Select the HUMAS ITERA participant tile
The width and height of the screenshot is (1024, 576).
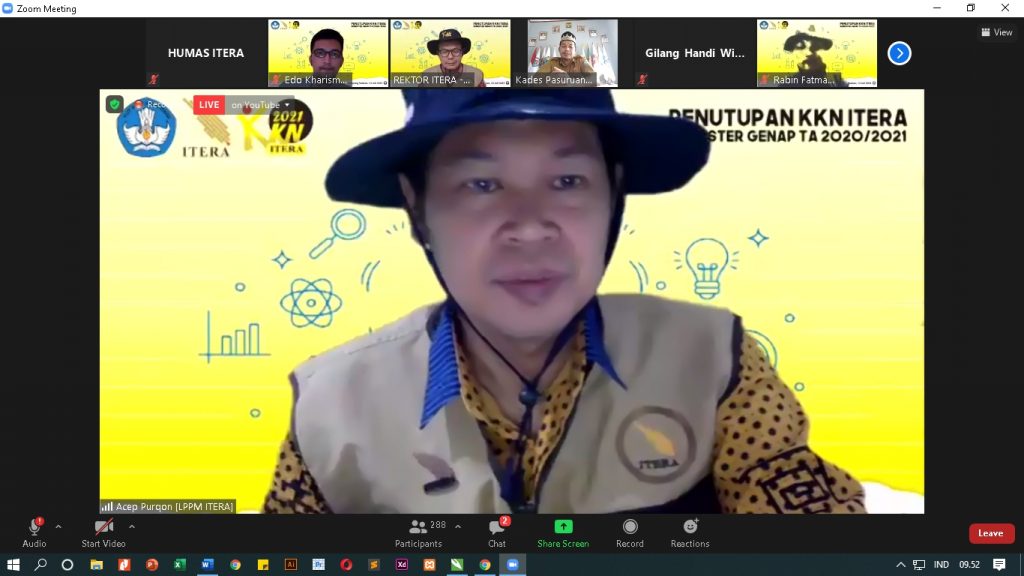(x=206, y=53)
